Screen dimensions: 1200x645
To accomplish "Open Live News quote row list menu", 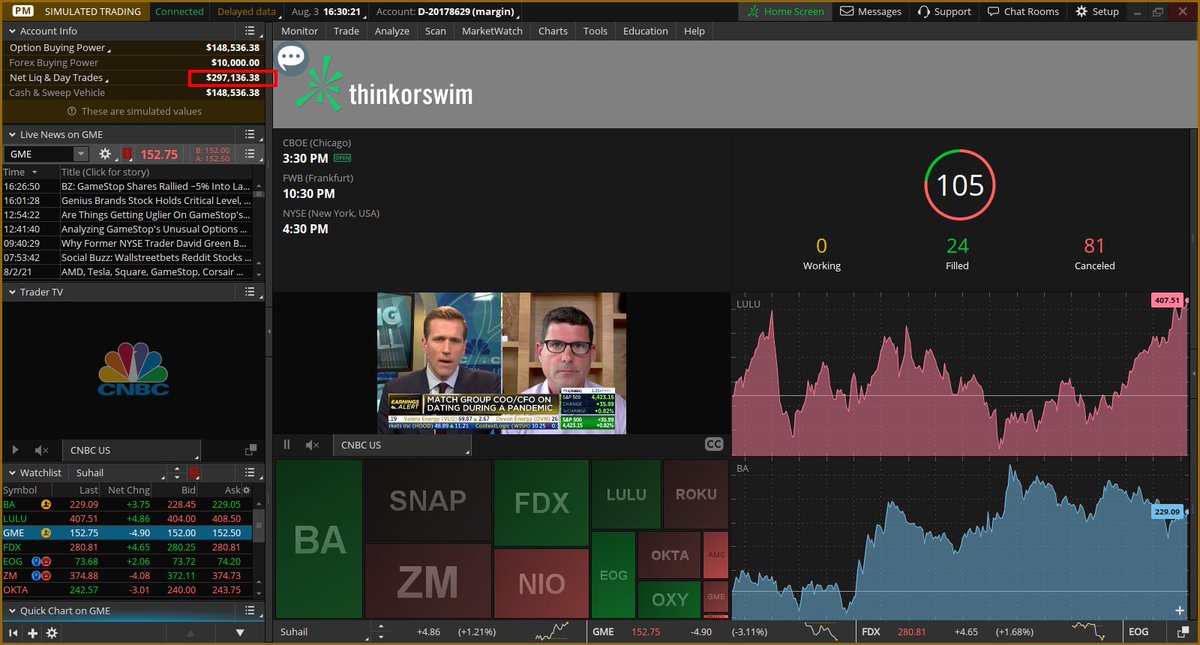I will pos(250,154).
